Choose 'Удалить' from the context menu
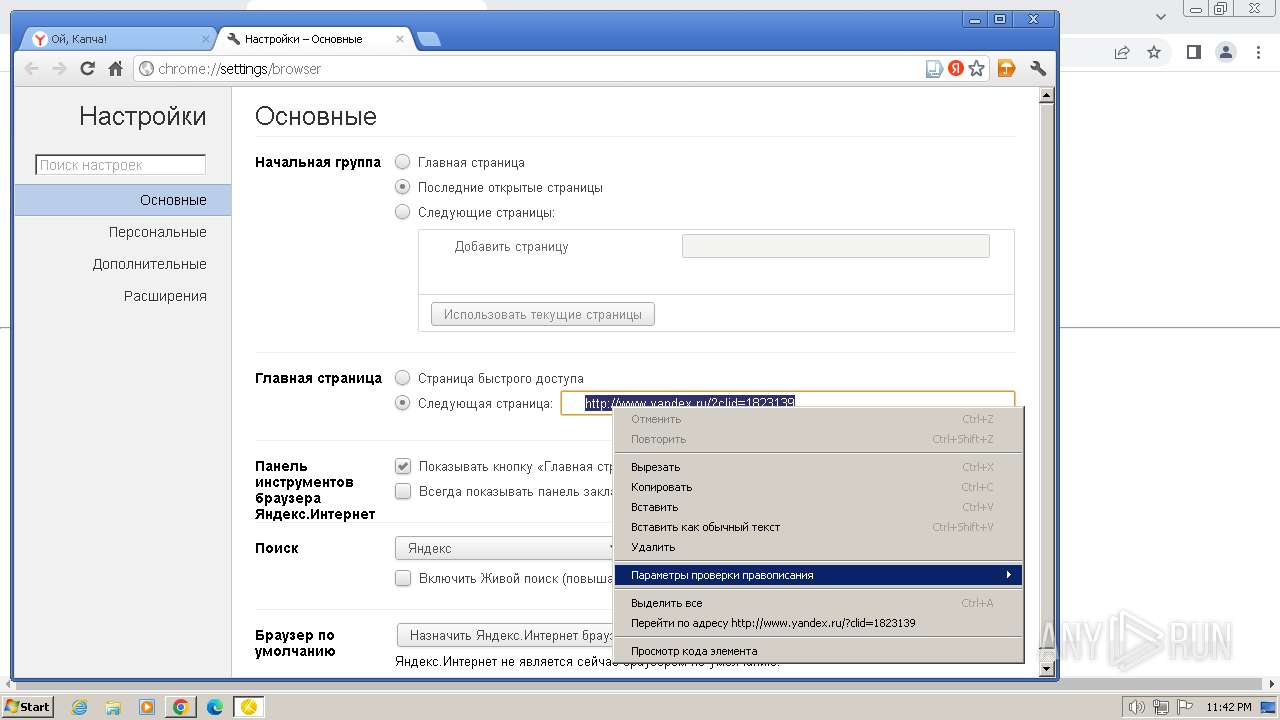Screen dimensions: 1280x720 [818, 547]
